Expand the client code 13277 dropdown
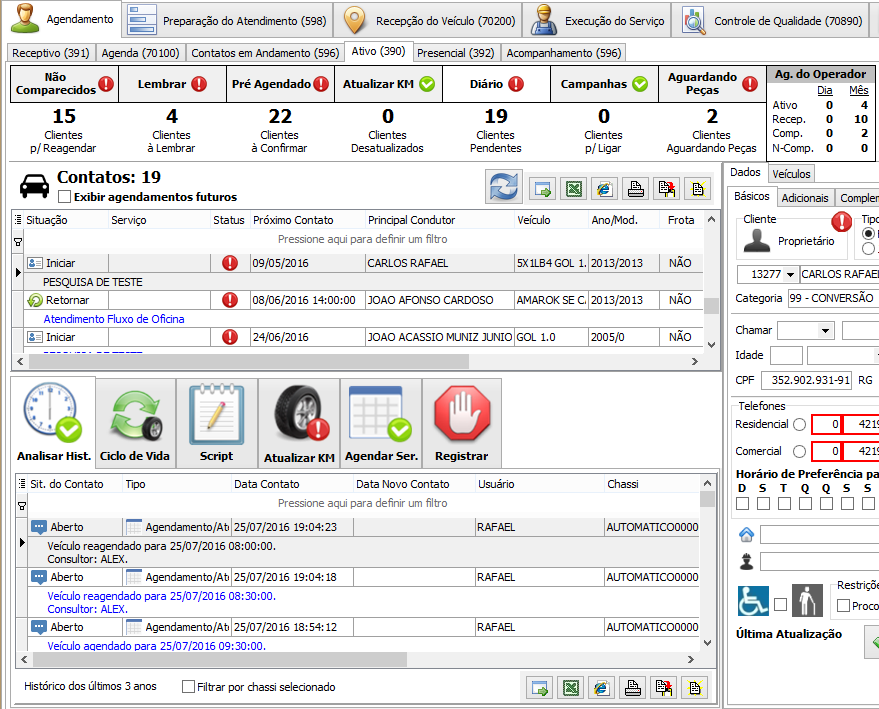 [791, 274]
